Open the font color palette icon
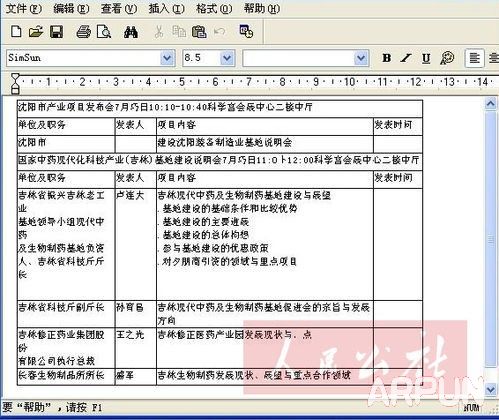The width and height of the screenshot is (499, 420). 447,58
